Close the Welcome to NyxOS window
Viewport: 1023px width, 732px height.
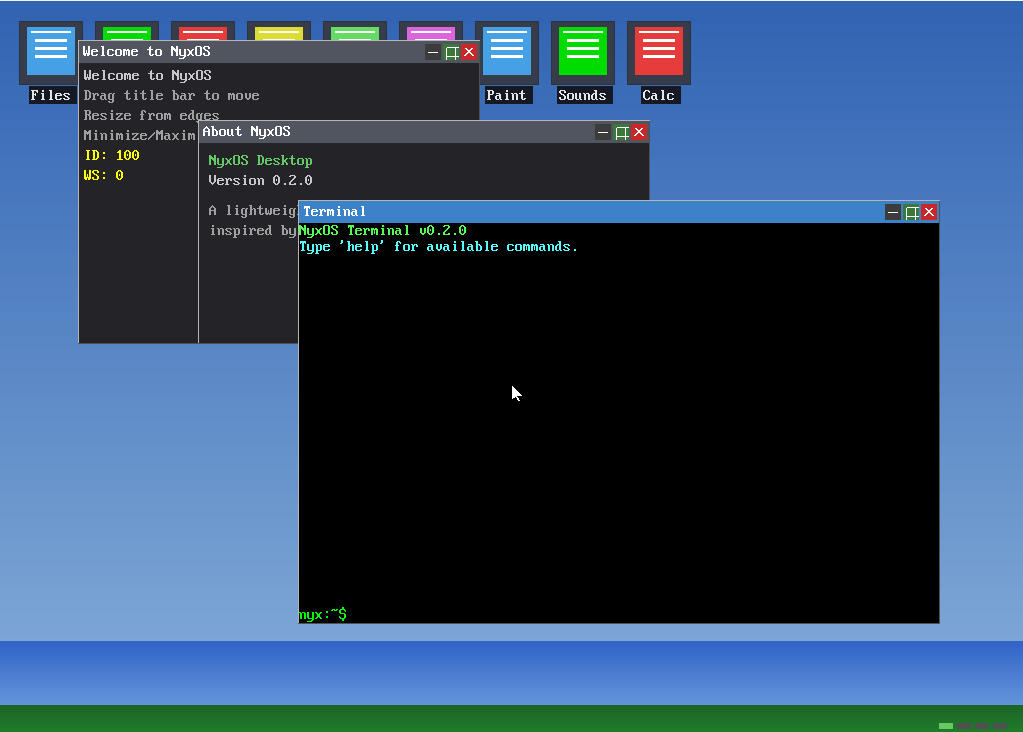tap(469, 52)
